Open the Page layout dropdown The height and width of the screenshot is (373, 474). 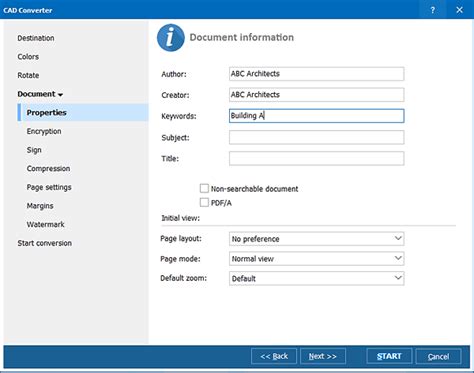pyautogui.click(x=316, y=239)
